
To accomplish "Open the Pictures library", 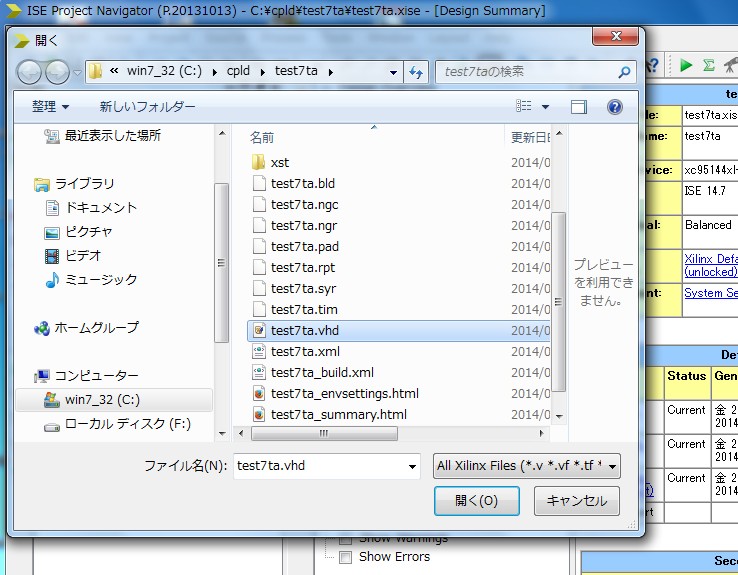I will tap(78, 232).
